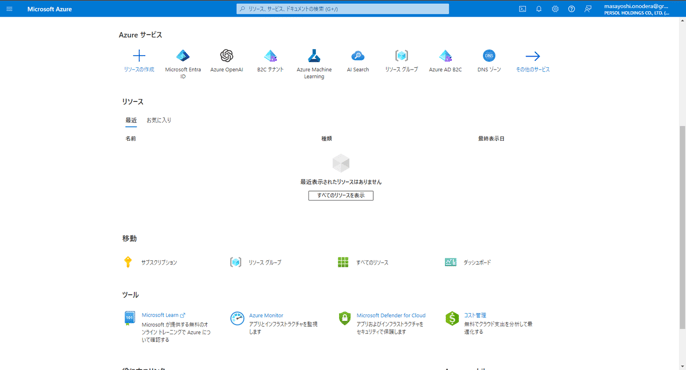Open B2C tenant service icon

[x=270, y=56]
